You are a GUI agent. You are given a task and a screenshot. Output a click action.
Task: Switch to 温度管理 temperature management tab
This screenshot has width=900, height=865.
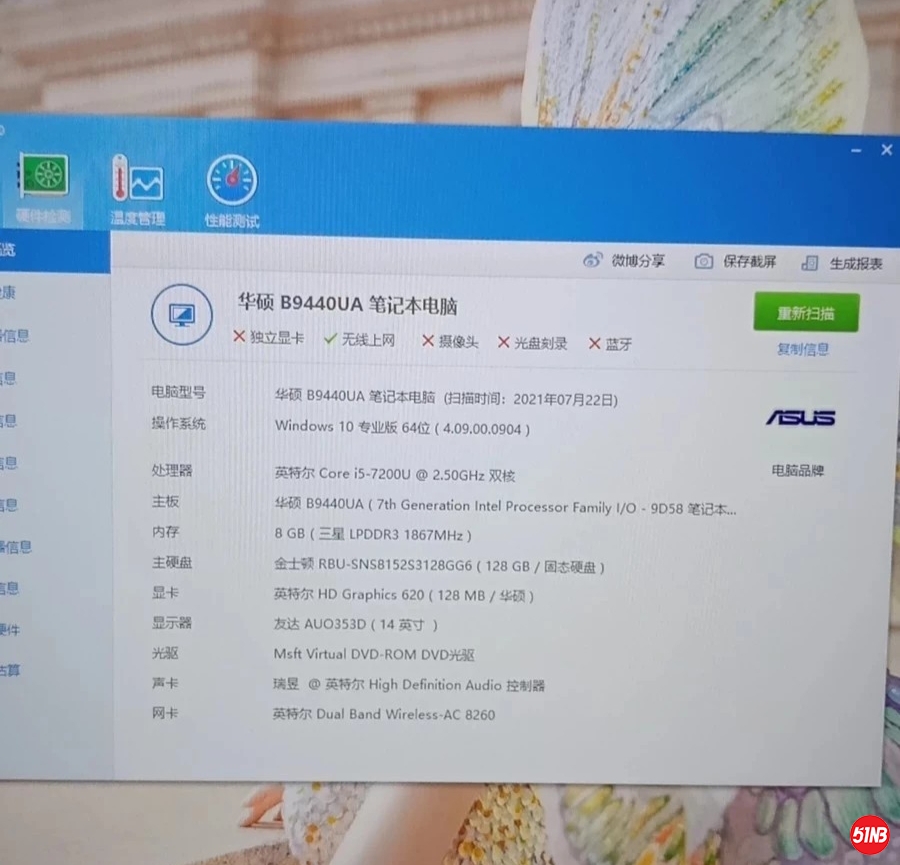tap(138, 189)
